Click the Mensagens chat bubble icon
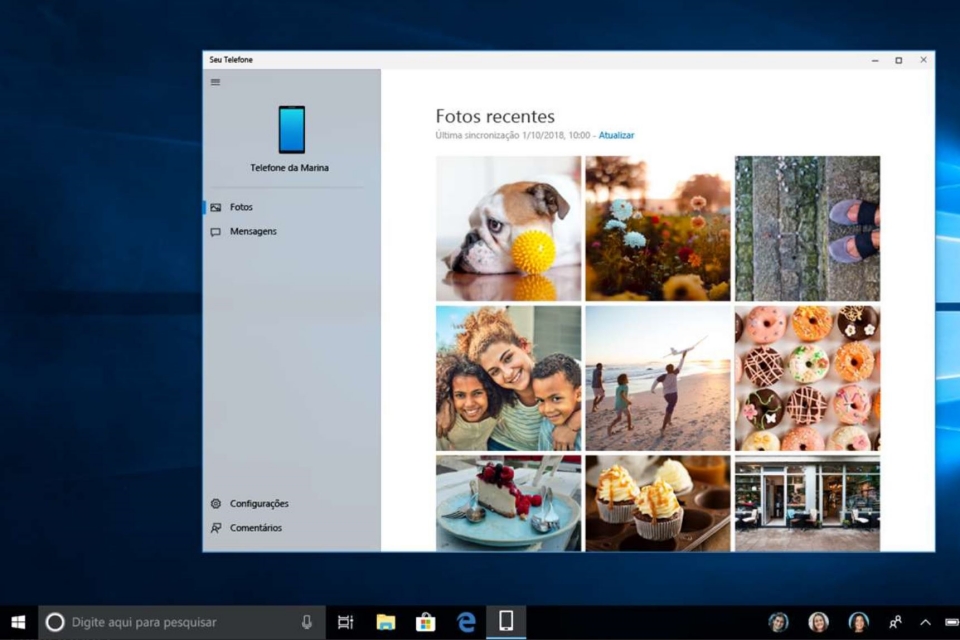The image size is (960, 640). [216, 232]
